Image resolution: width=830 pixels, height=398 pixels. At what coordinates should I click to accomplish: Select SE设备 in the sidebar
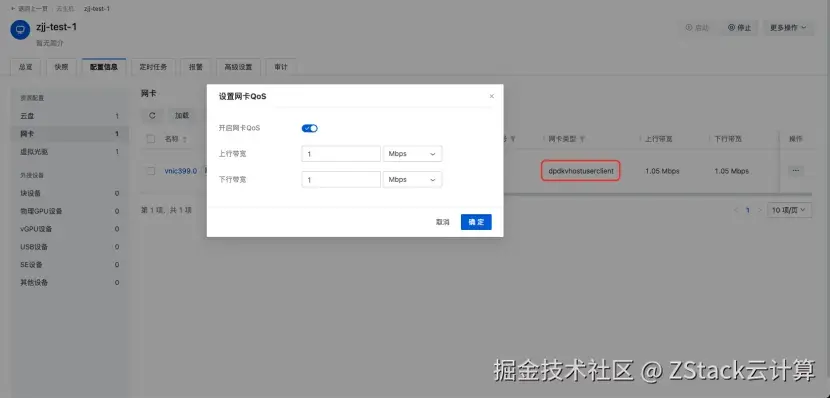click(x=69, y=265)
